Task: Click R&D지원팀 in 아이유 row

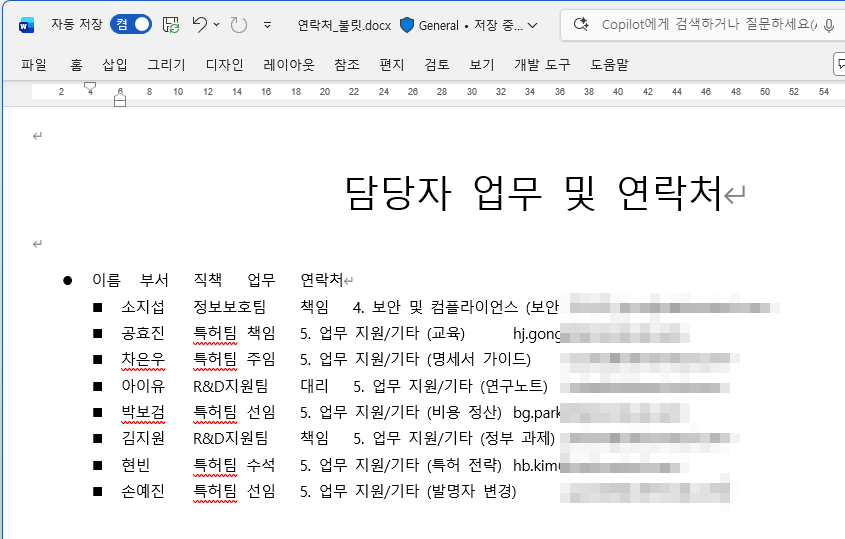Action: coord(231,386)
